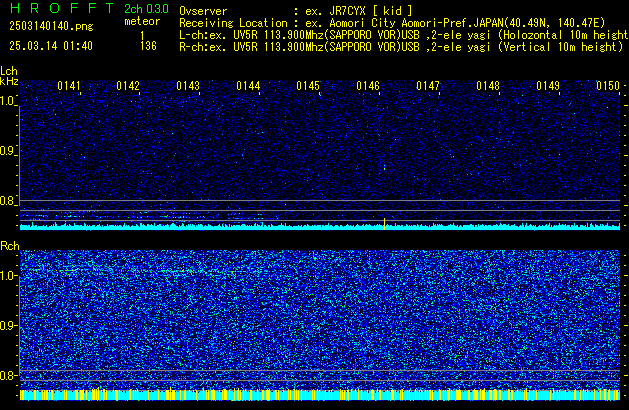Click the file name 2503140140.png

pos(51,26)
